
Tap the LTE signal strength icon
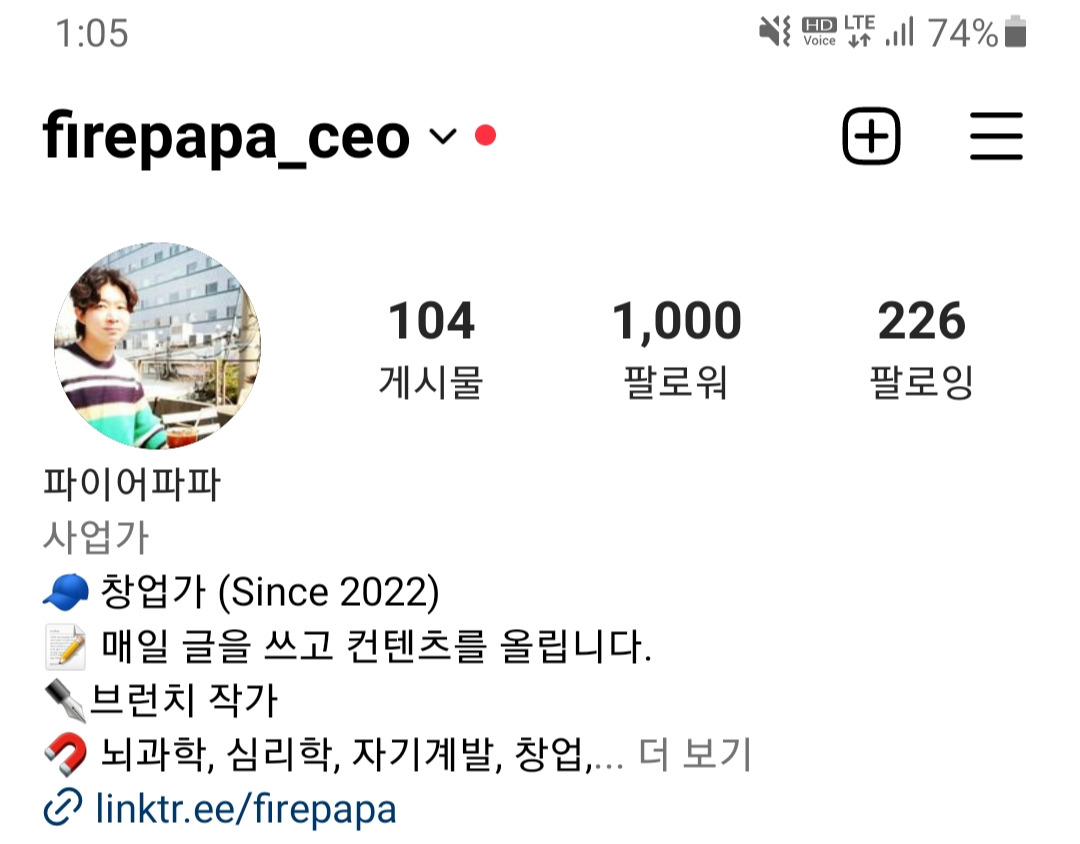[900, 32]
